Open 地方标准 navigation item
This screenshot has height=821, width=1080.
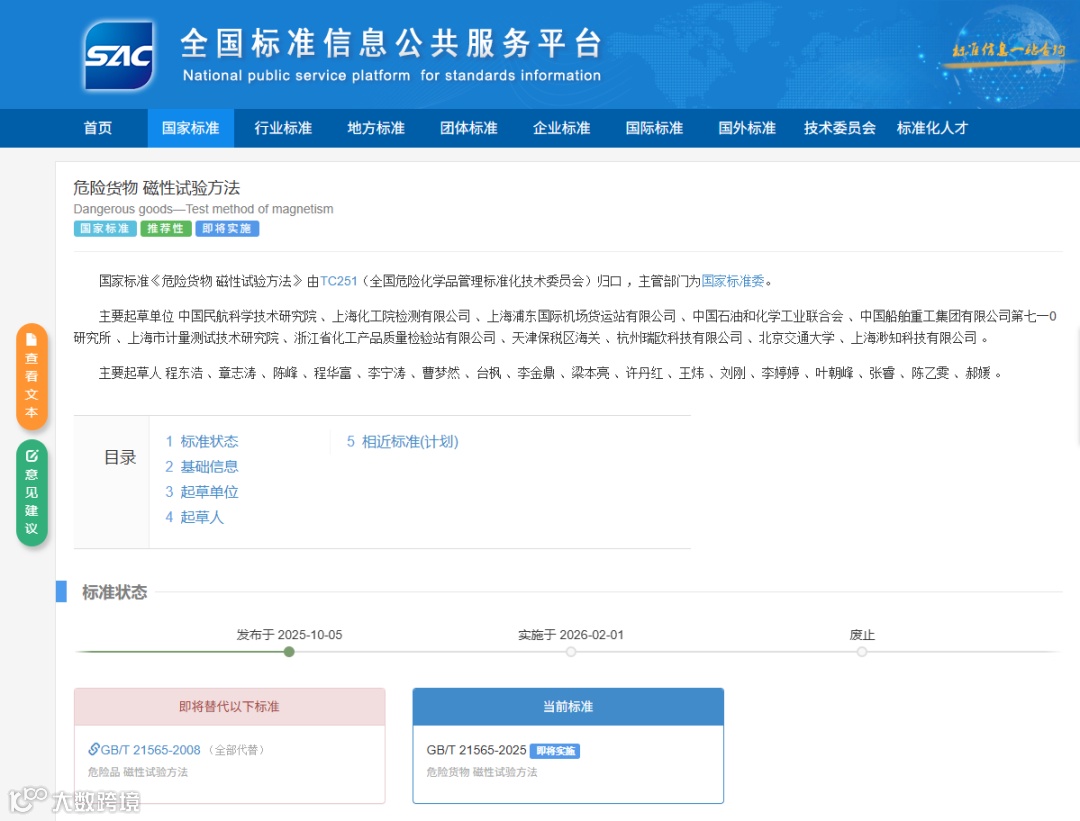tap(376, 128)
